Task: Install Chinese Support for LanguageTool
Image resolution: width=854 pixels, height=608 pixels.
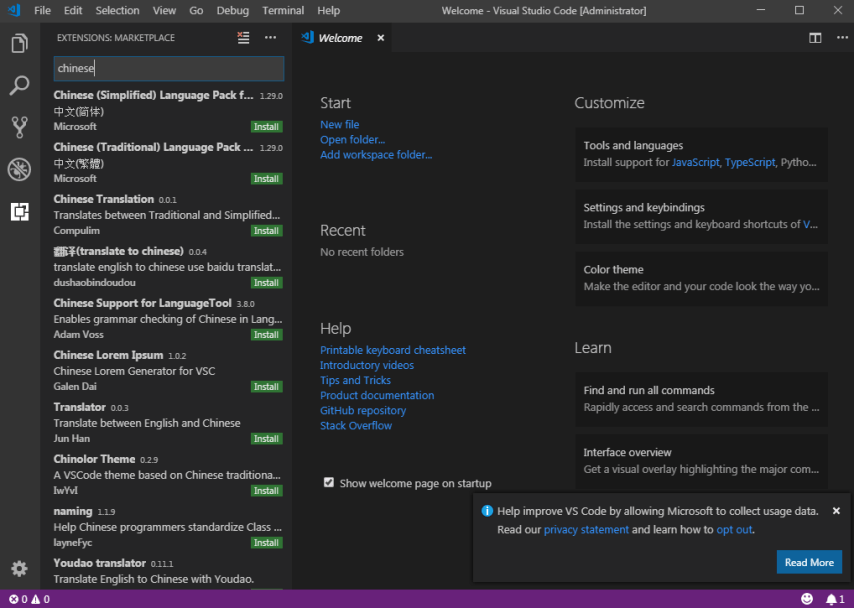Action: [x=266, y=335]
